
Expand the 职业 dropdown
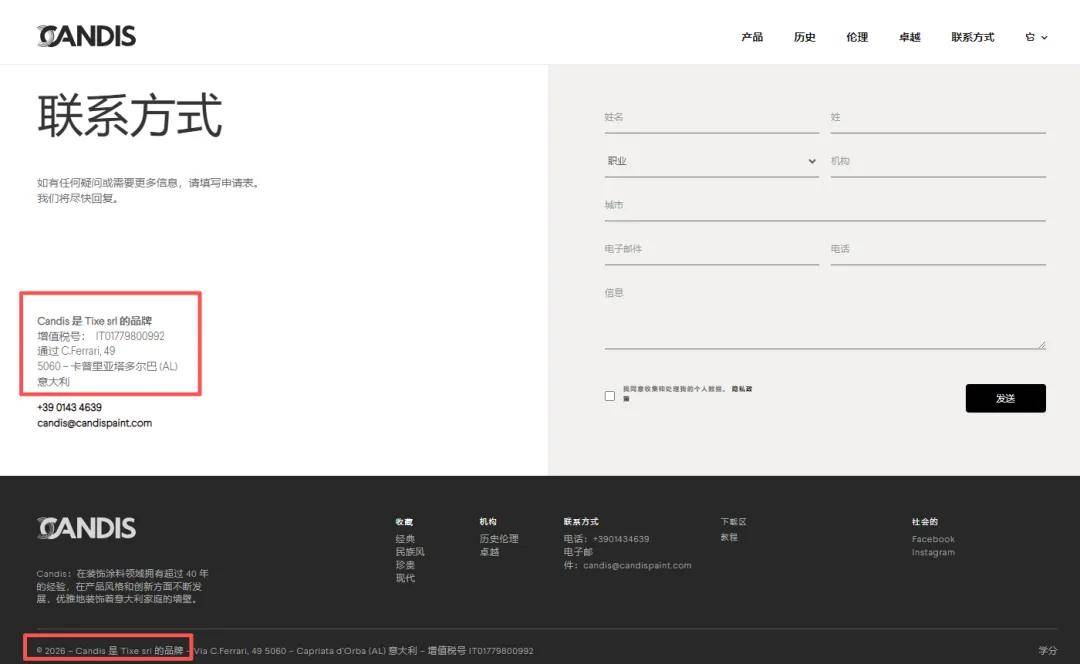pyautogui.click(x=712, y=161)
